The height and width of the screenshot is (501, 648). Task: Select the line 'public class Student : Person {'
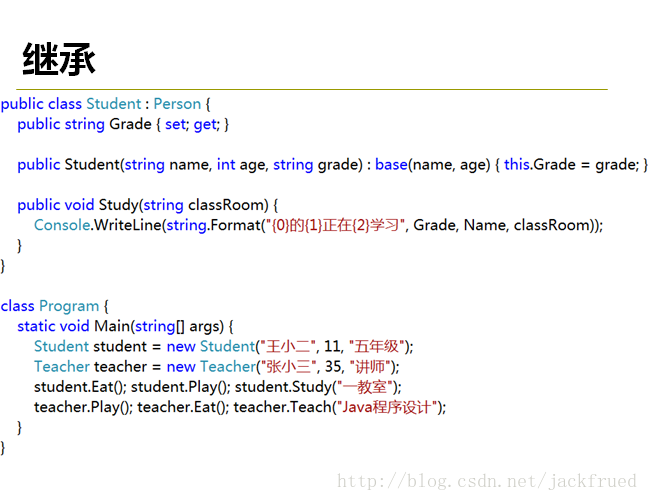tap(106, 104)
